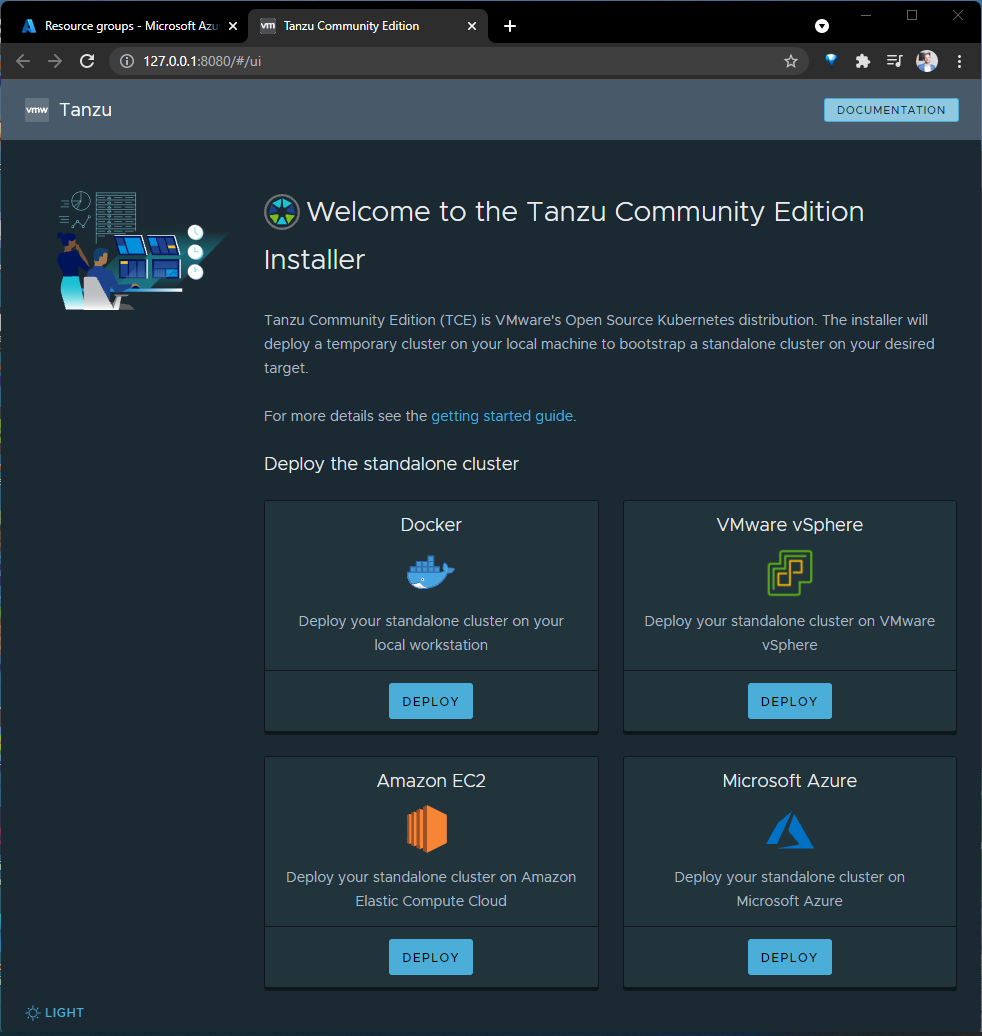Open the tab search dropdown arrow

[x=821, y=26]
